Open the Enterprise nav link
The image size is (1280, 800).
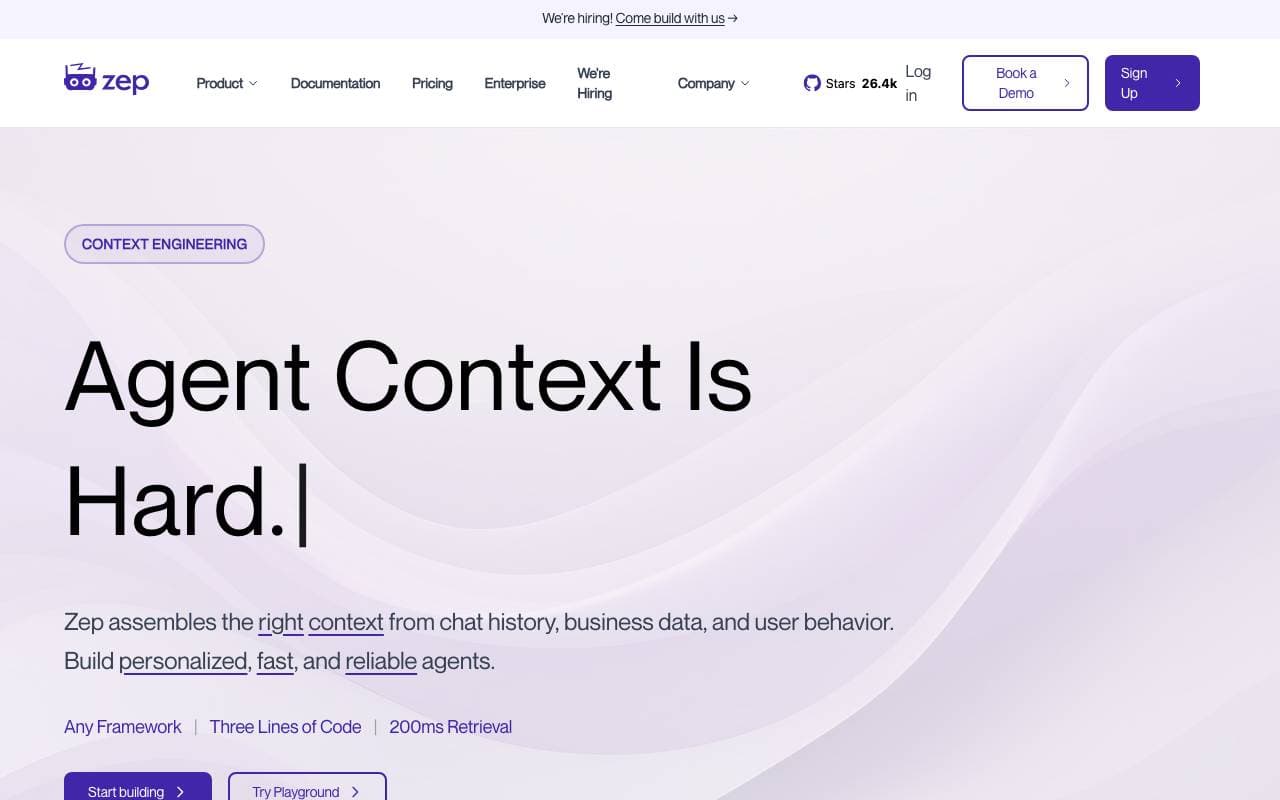click(515, 83)
